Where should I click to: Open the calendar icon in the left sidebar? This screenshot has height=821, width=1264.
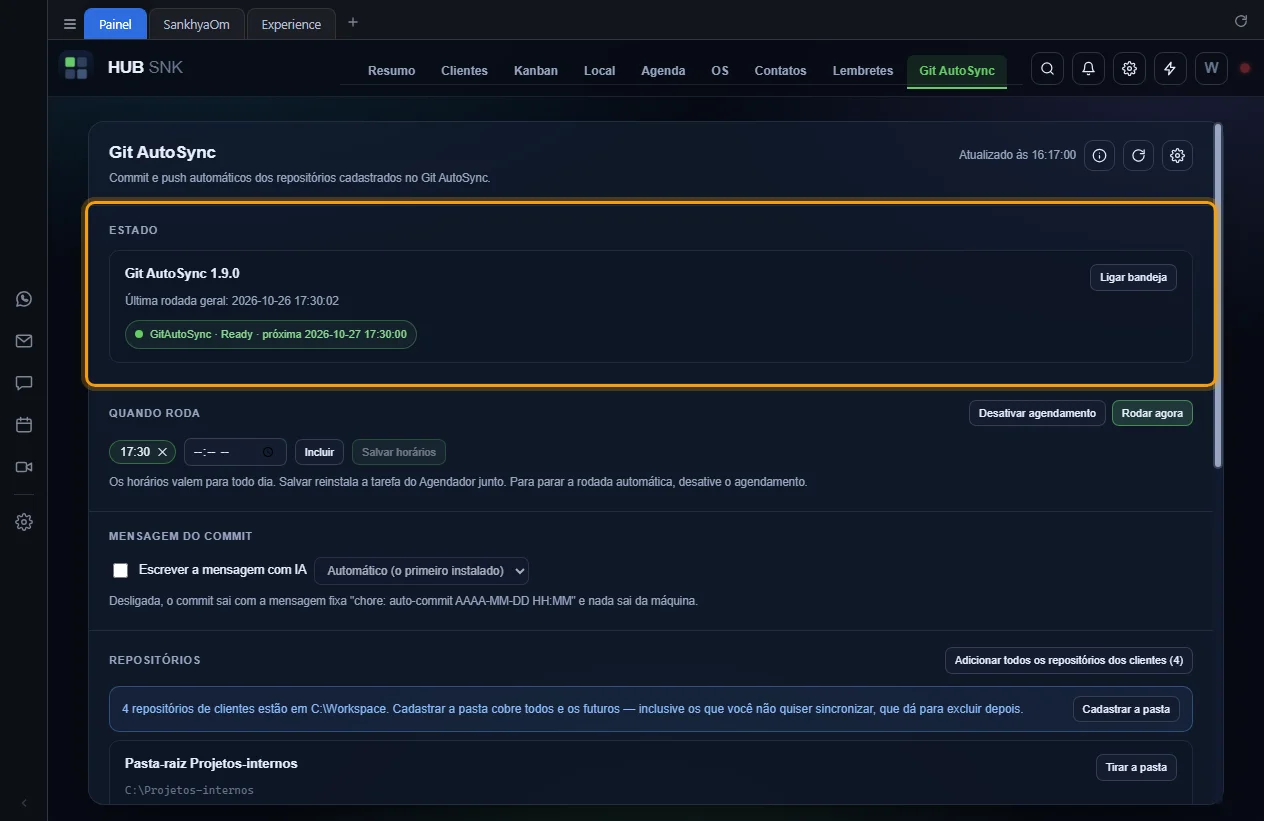tap(24, 425)
